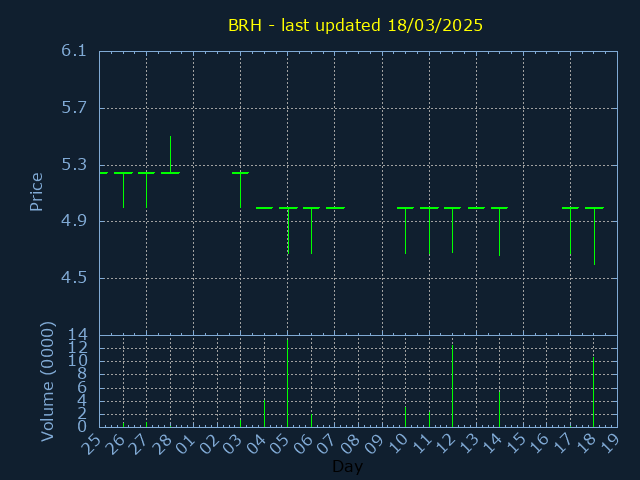Click the Volume (0000) axis label
The width and height of the screenshot is (640, 480).
click(x=48, y=382)
